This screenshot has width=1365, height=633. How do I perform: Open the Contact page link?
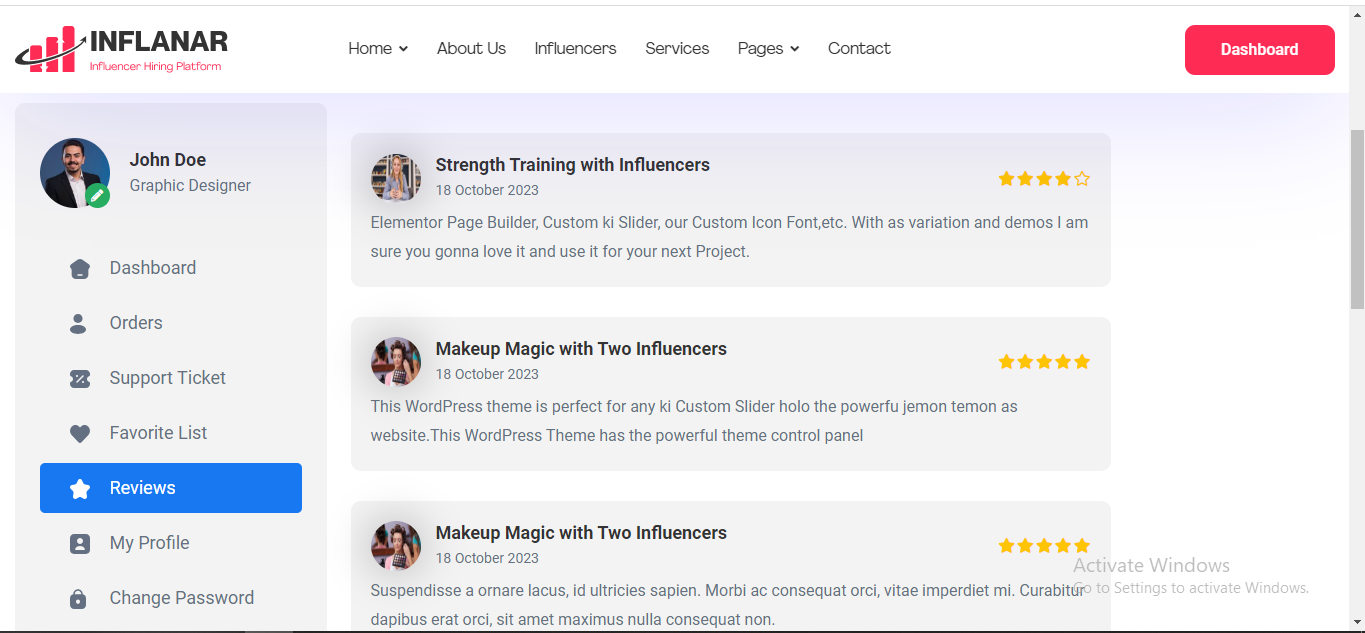tap(859, 49)
